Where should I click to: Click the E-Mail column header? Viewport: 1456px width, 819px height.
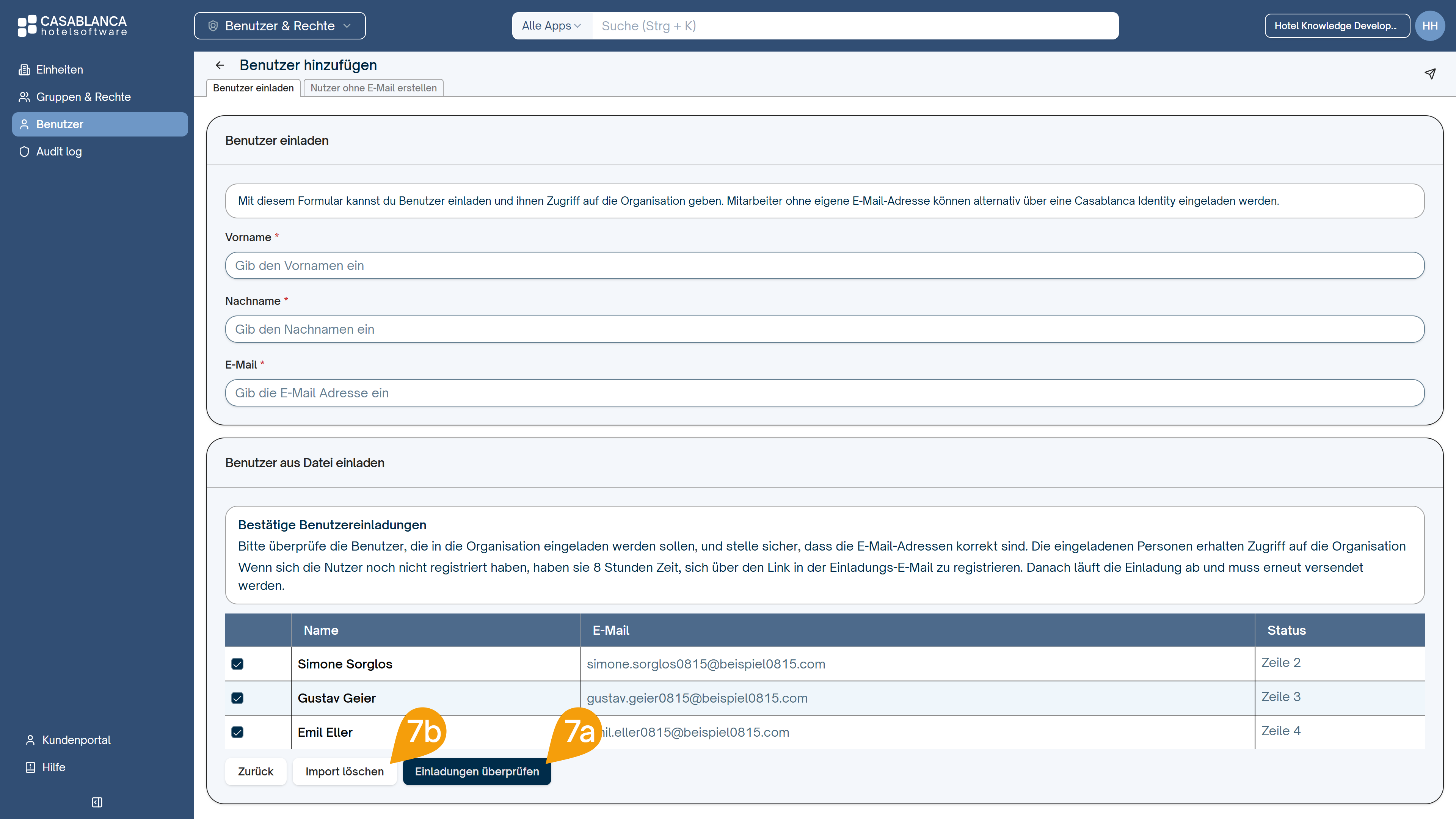(x=917, y=630)
